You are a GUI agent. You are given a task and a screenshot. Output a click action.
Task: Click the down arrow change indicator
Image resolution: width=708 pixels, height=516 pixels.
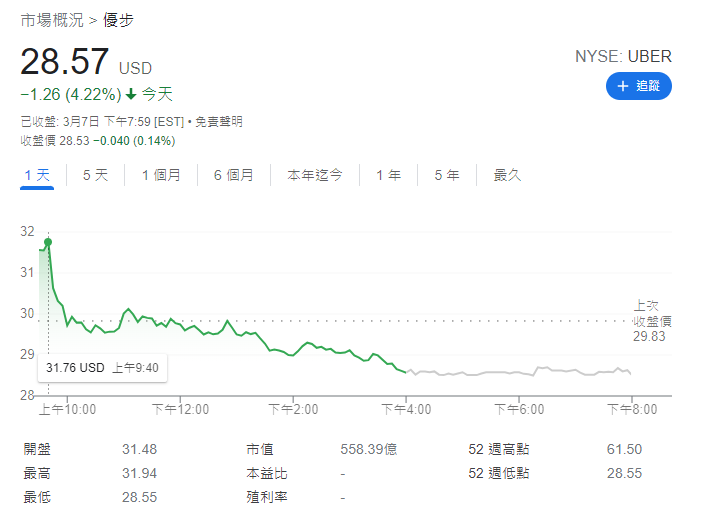131,94
